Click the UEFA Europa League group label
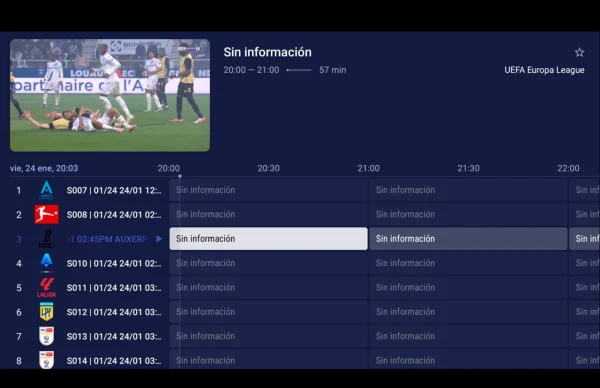The height and width of the screenshot is (388, 600). tap(544, 70)
